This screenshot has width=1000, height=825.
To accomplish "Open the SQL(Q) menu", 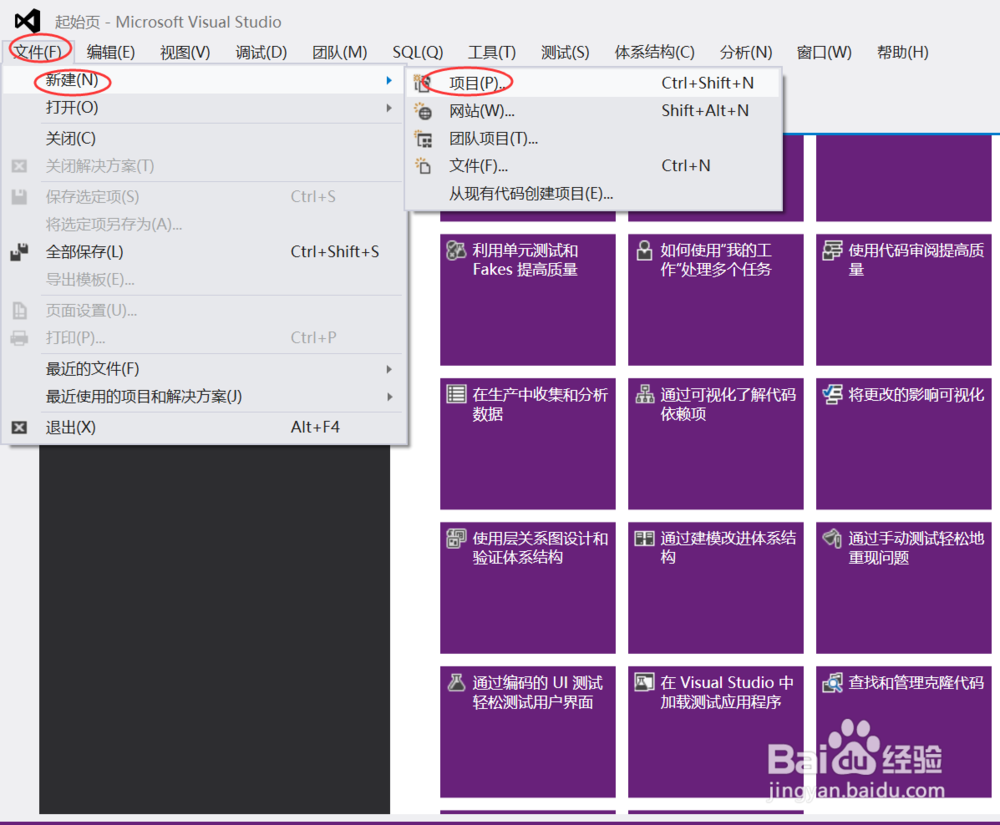I will pos(418,52).
